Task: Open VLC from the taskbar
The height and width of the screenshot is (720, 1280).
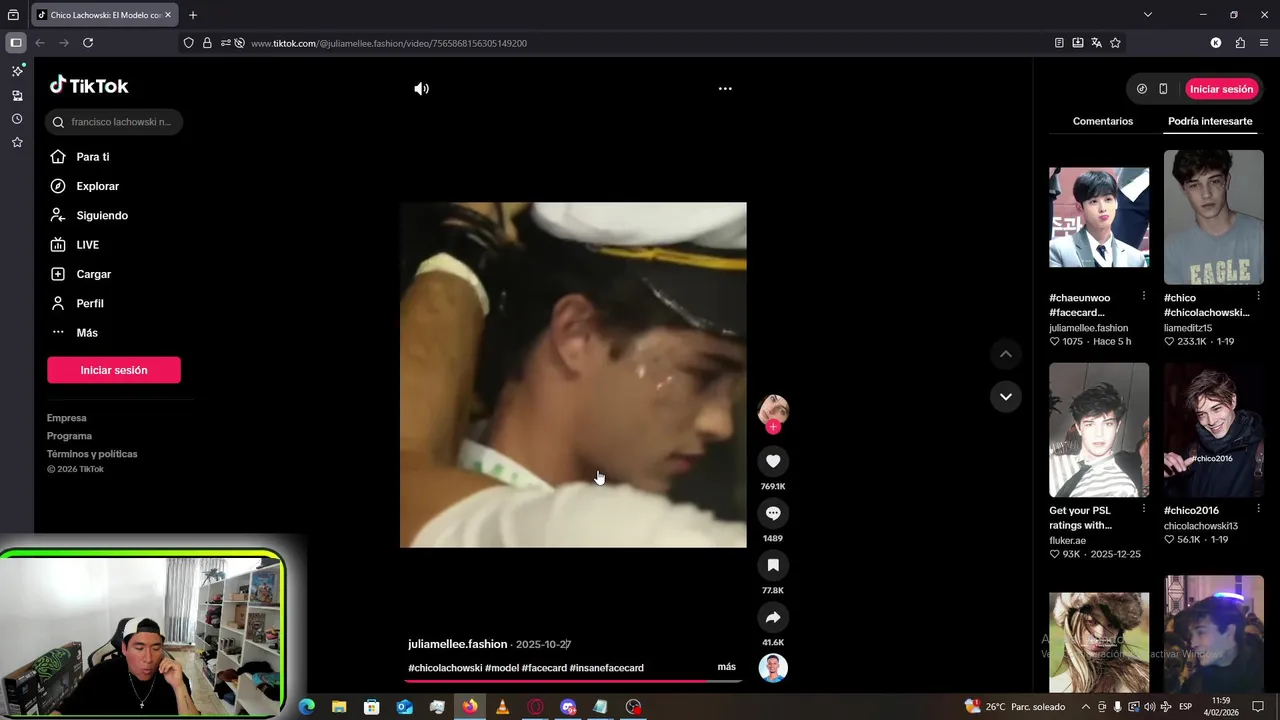Action: (502, 707)
